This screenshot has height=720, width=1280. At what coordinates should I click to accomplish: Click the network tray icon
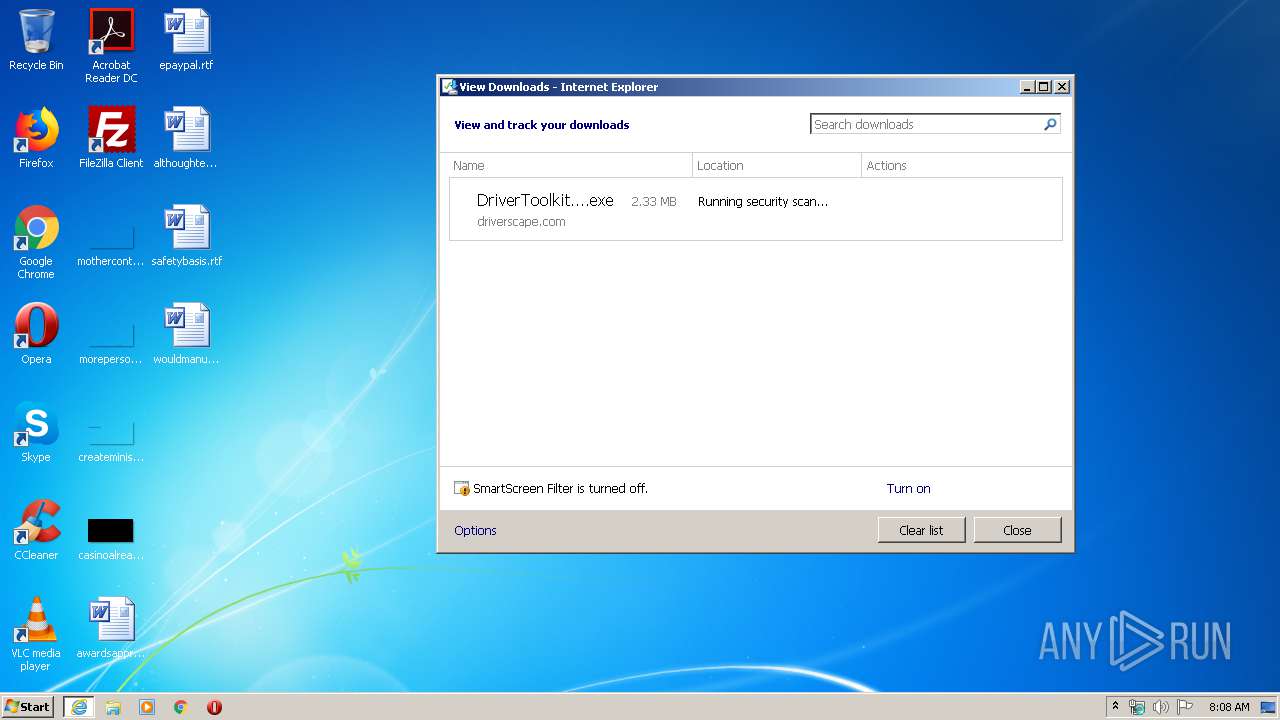(1137, 707)
